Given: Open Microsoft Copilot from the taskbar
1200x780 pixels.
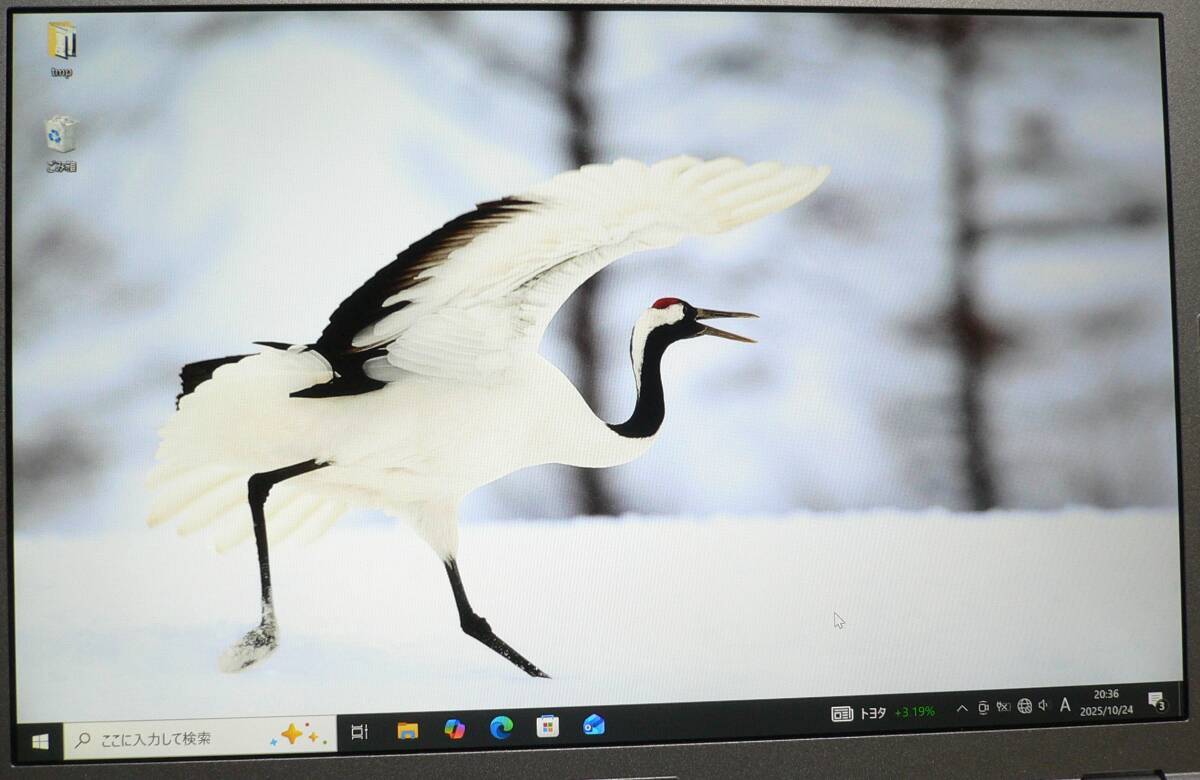Looking at the screenshot, I should point(455,729).
